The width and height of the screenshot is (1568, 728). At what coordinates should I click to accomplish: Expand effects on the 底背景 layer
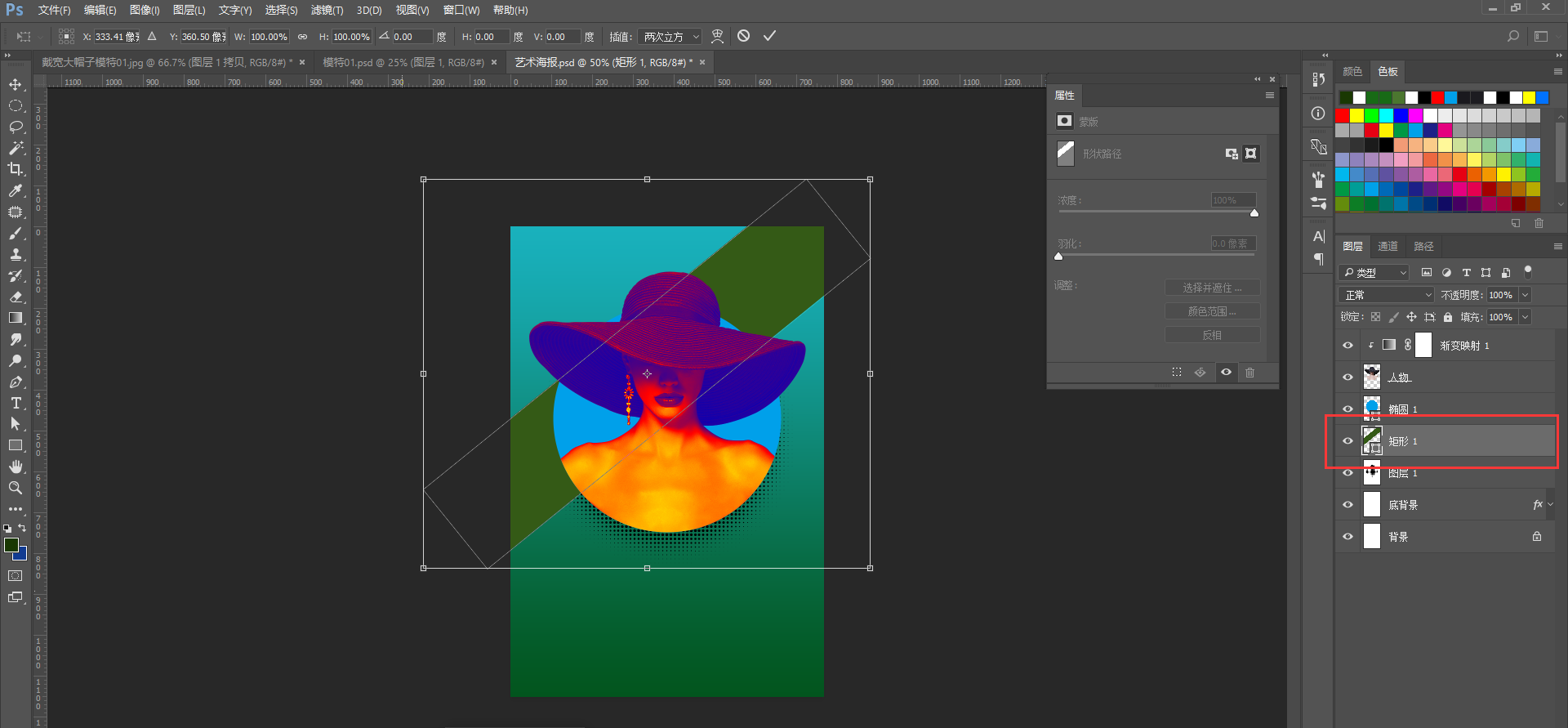click(1551, 505)
